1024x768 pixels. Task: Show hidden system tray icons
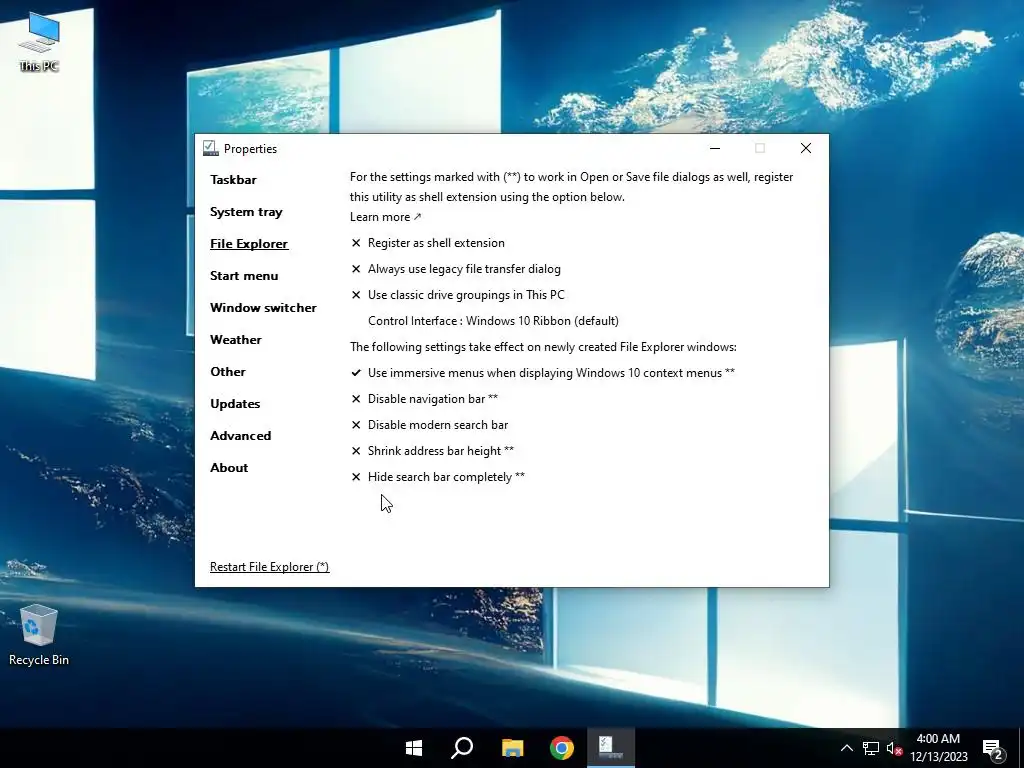pos(846,748)
